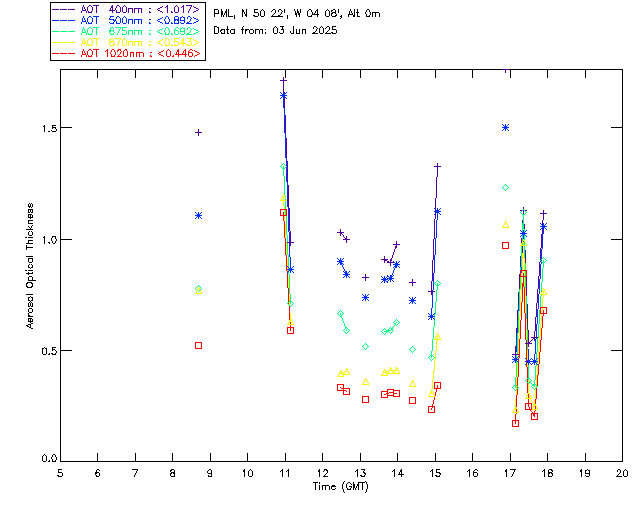
Task: Click the 'Time (GMT)' axis label
Action: click(x=340, y=487)
